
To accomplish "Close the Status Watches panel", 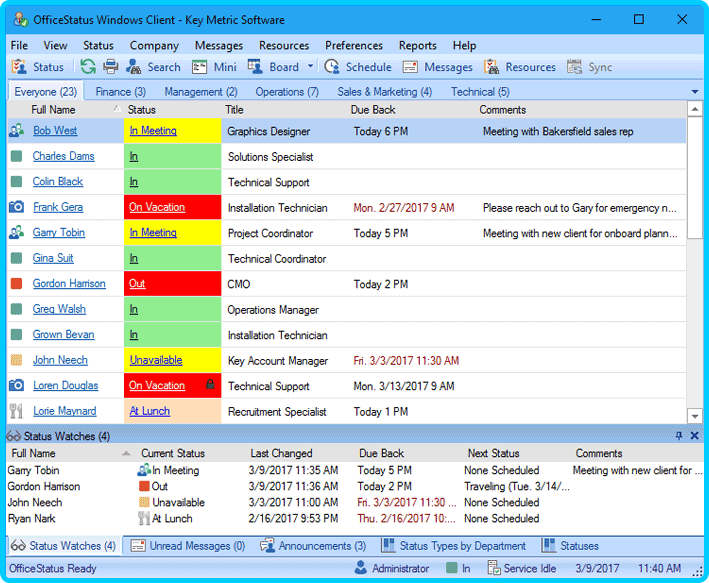I will [695, 436].
